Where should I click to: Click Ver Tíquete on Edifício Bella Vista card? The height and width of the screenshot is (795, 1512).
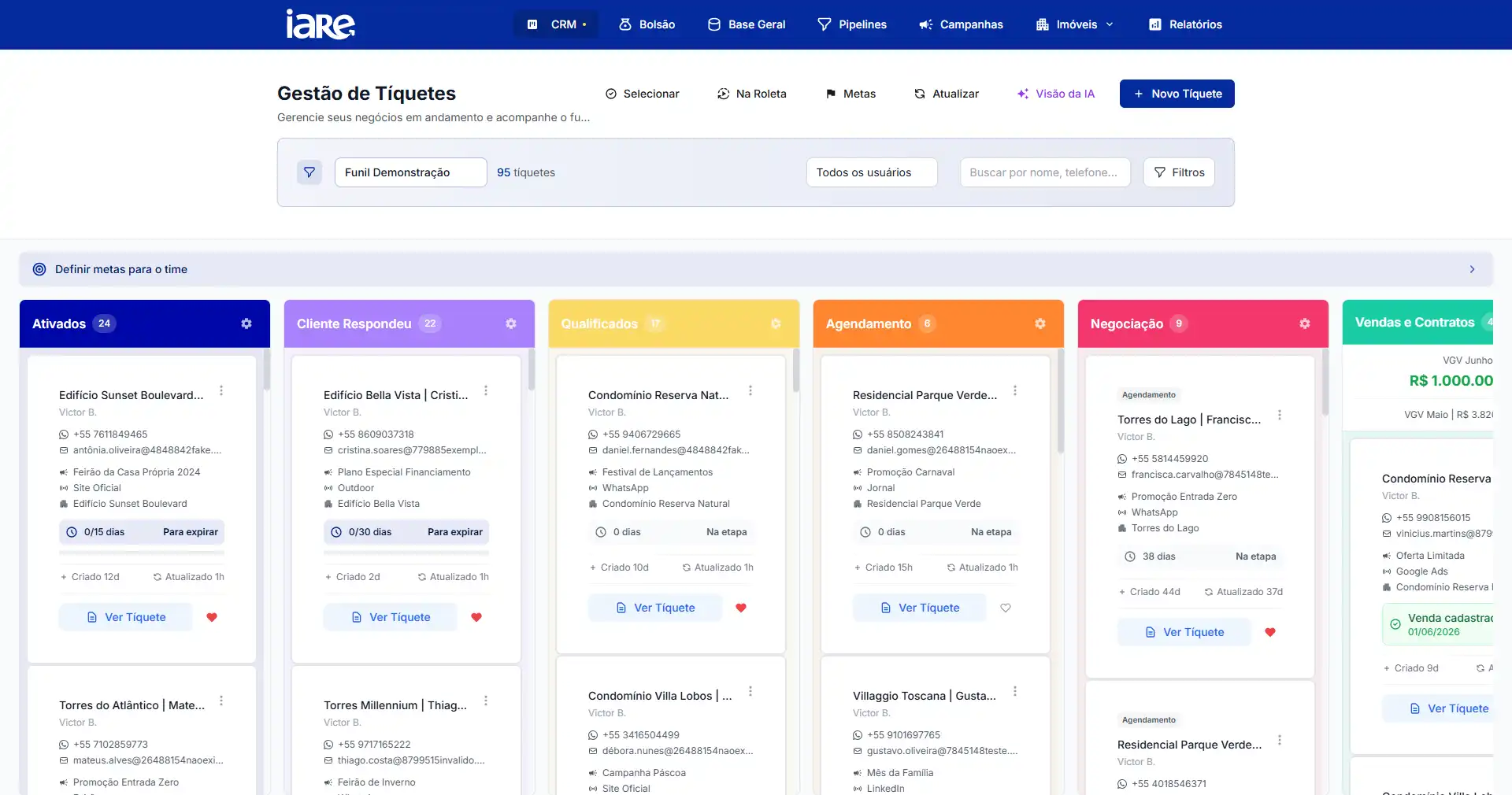click(391, 617)
